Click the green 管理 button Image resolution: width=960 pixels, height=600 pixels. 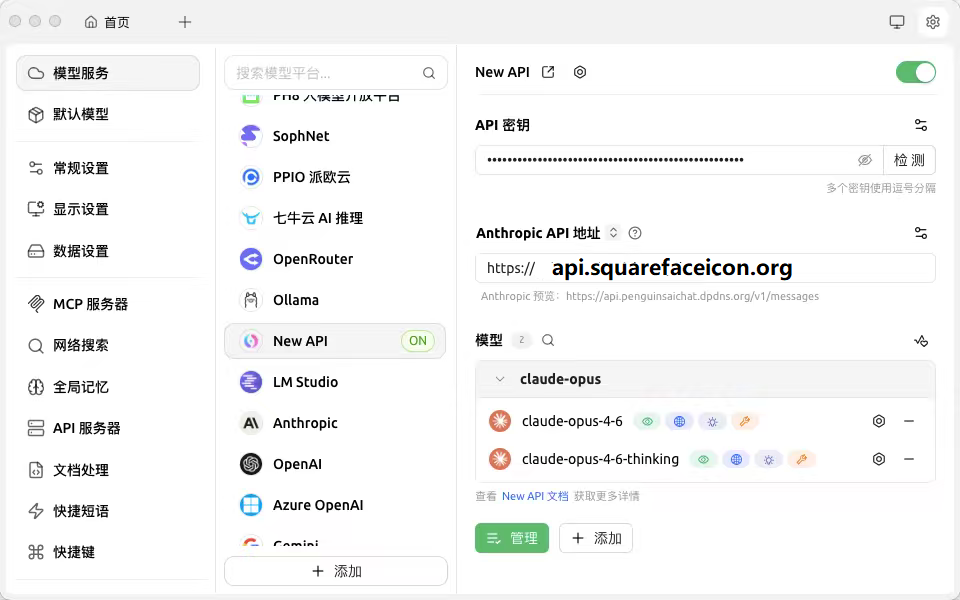pyautogui.click(x=512, y=538)
